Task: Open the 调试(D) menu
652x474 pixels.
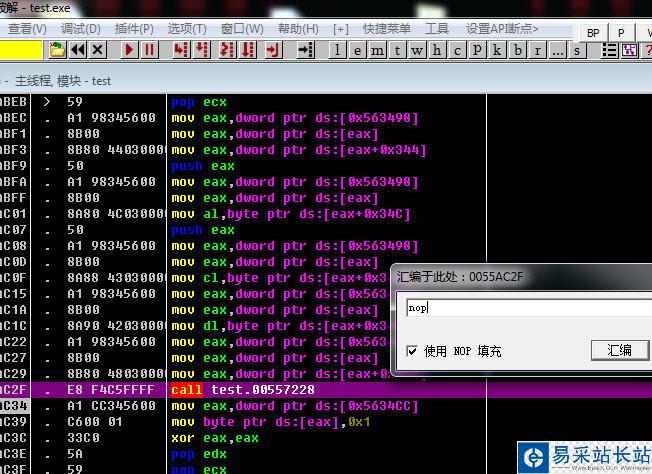Action: tap(81, 29)
